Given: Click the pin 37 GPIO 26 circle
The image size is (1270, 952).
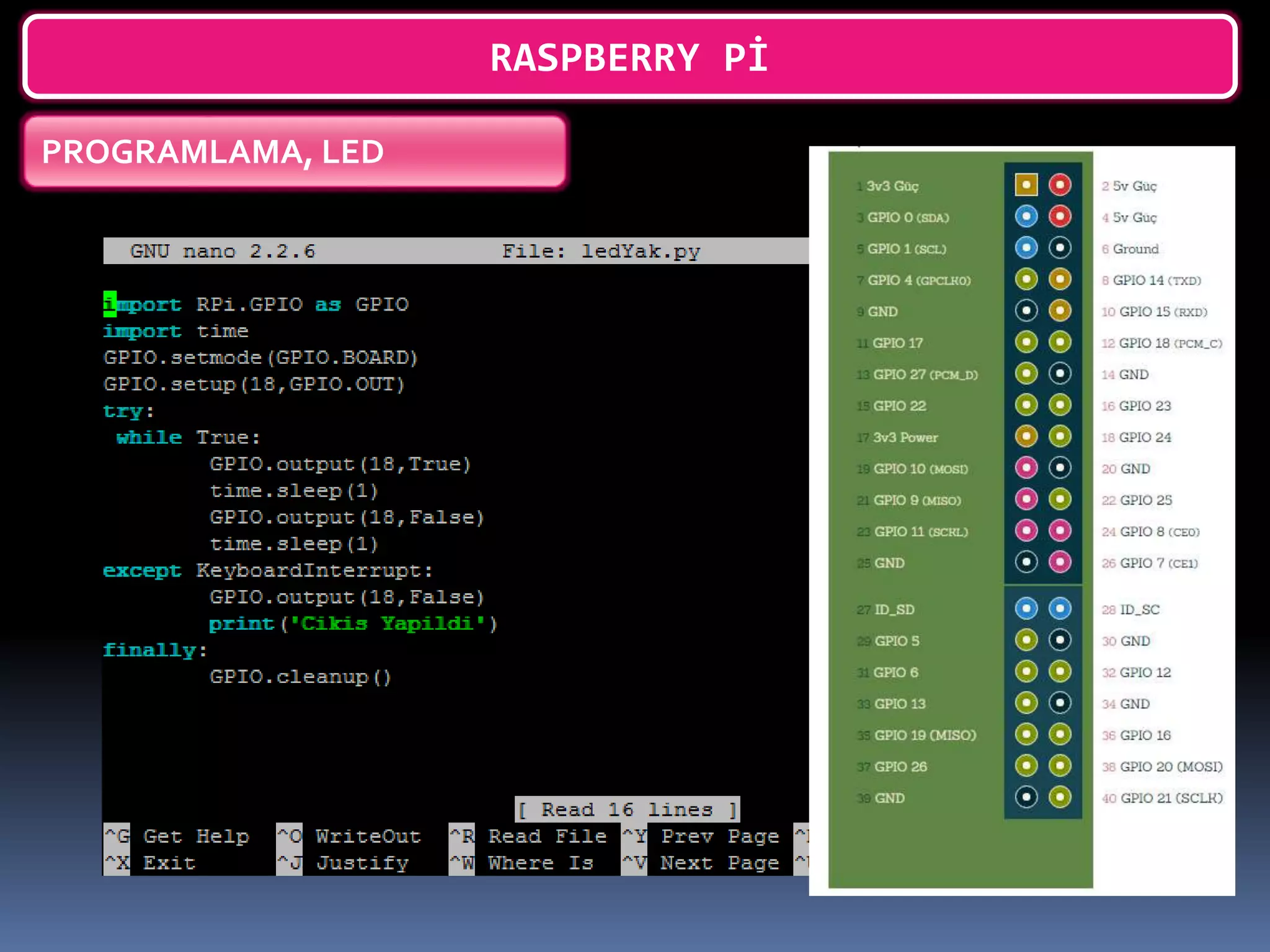Looking at the screenshot, I should [1026, 765].
